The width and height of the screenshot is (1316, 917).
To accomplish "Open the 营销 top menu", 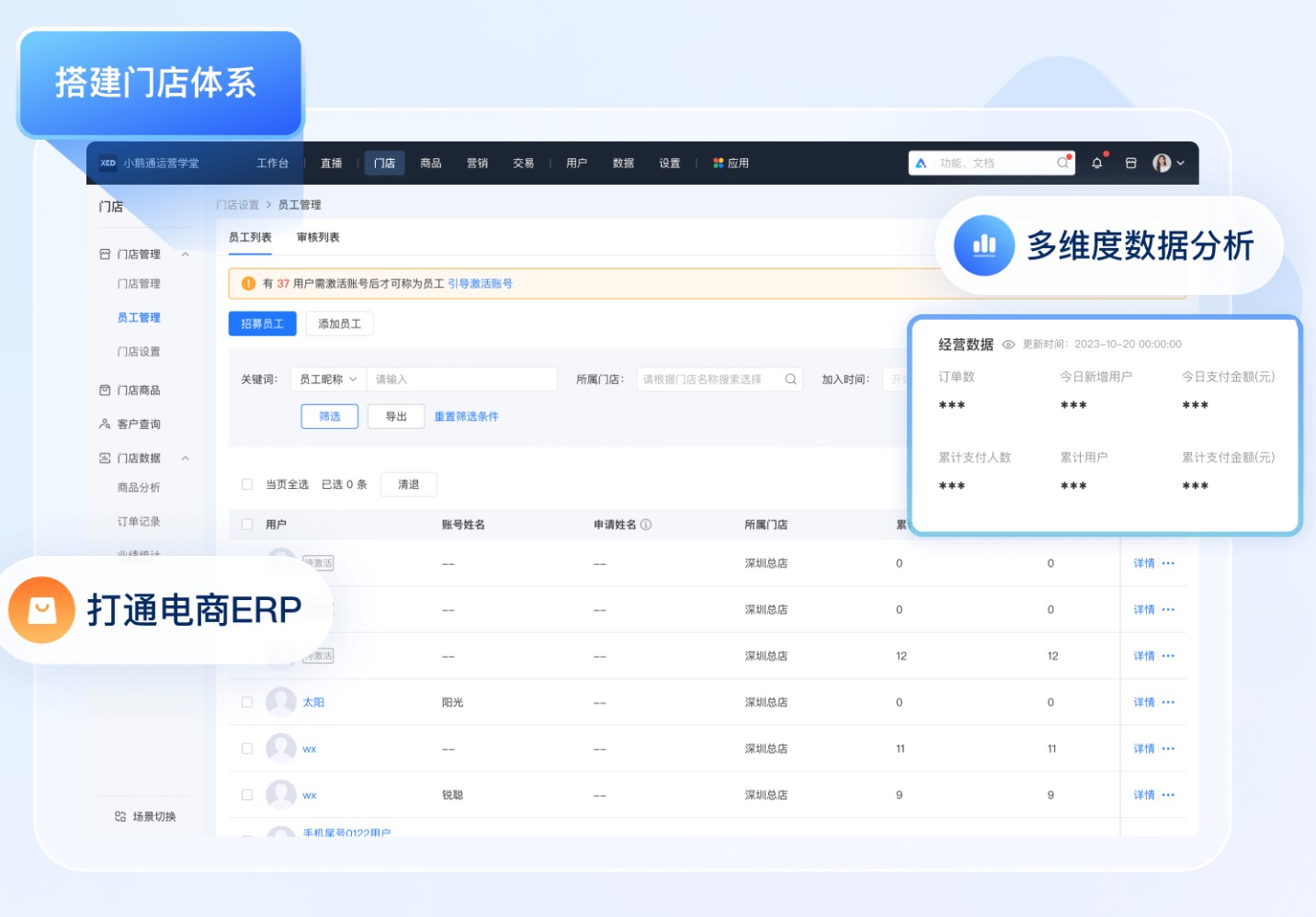I will click(x=477, y=164).
